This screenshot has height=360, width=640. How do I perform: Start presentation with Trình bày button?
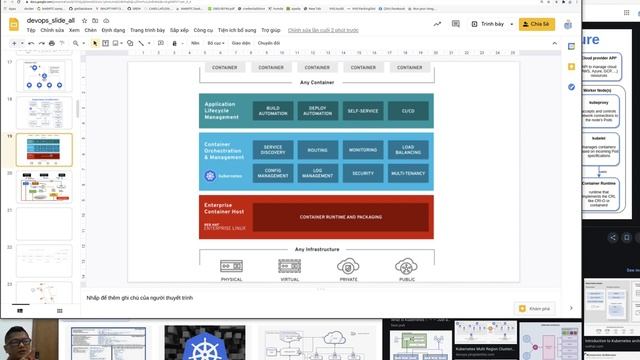point(488,24)
